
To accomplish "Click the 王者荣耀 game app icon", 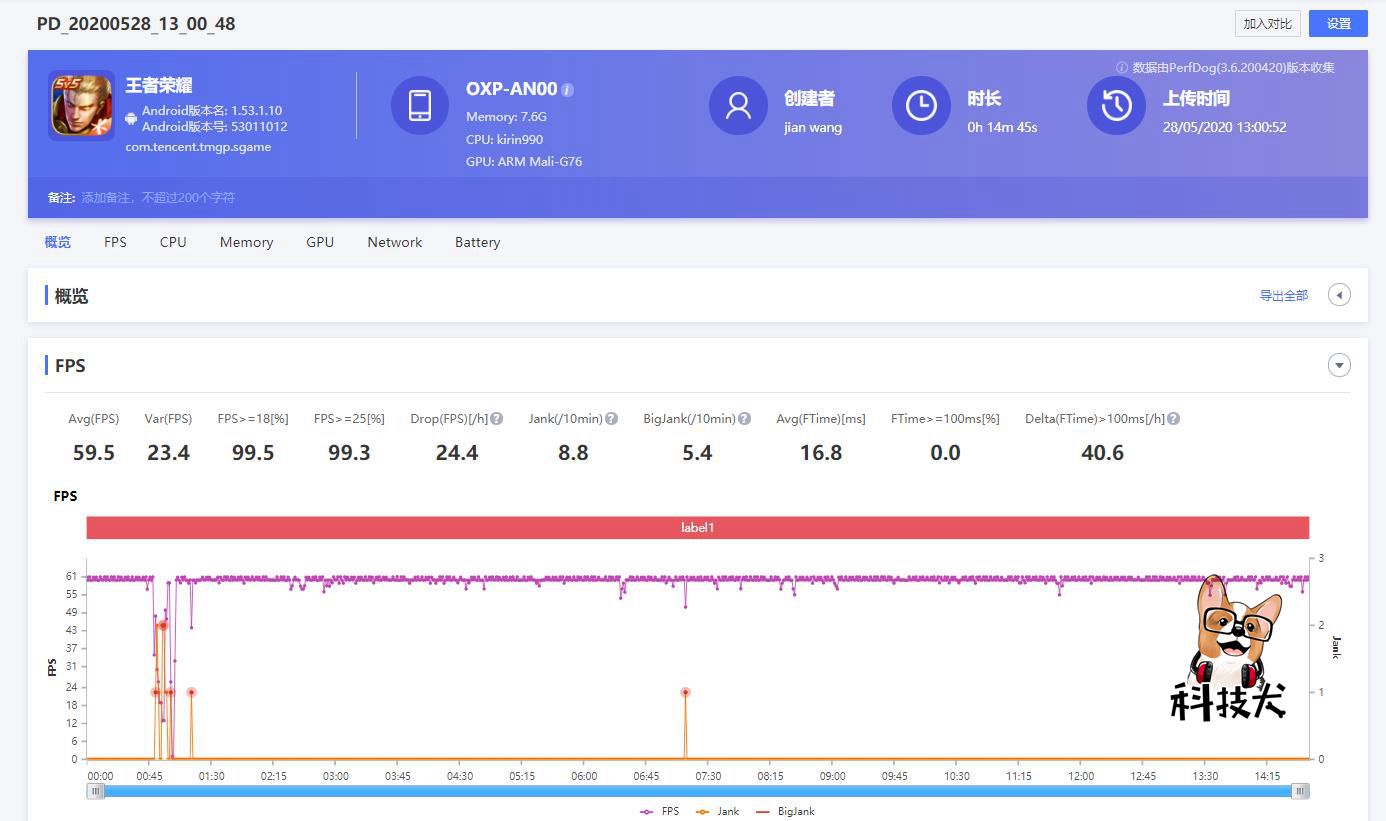I will (x=81, y=106).
